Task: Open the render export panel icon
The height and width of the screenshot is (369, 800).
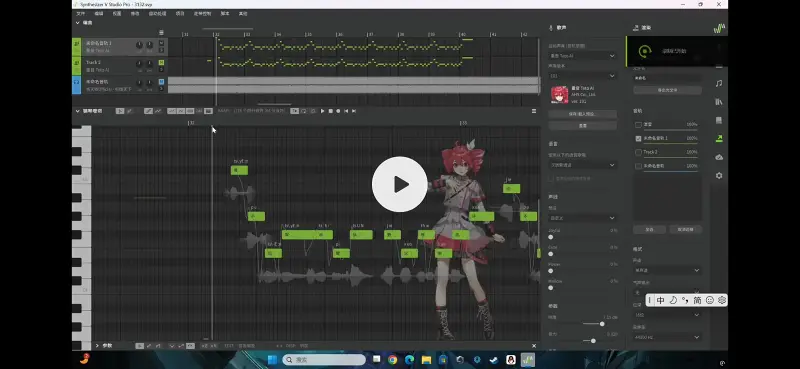Action: [x=719, y=138]
